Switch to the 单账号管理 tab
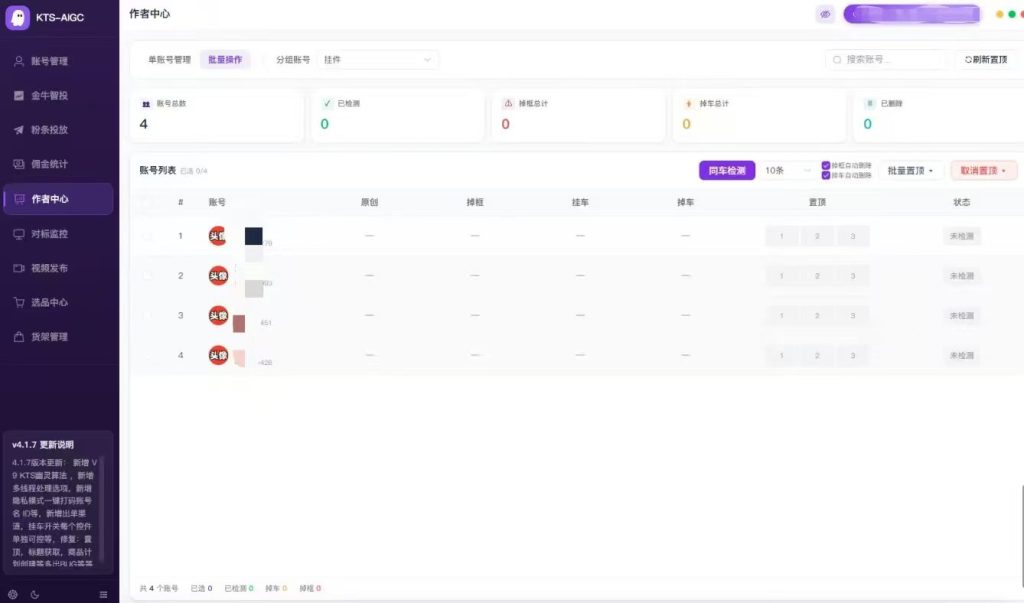The height and width of the screenshot is (603, 1024). pos(169,59)
